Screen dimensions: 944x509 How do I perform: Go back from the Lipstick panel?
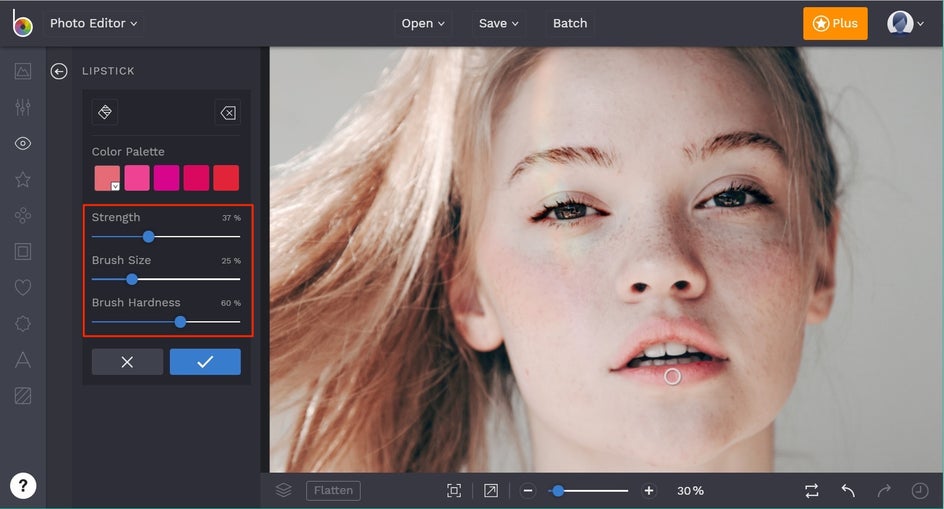58,72
